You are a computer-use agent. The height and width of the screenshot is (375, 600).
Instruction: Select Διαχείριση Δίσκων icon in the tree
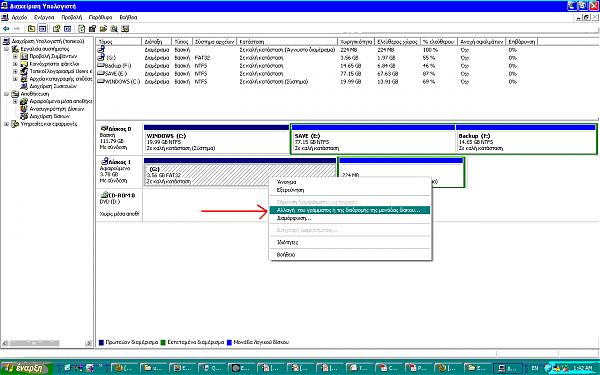[x=24, y=116]
